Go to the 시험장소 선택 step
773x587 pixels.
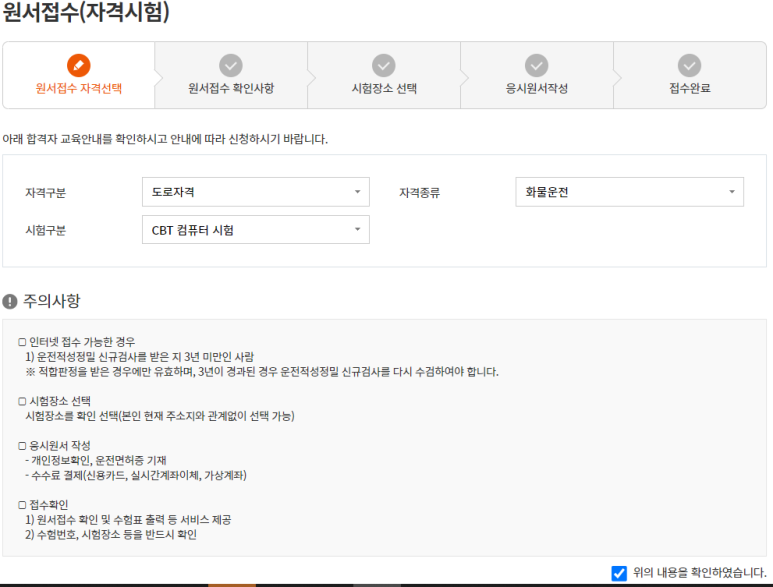(384, 75)
